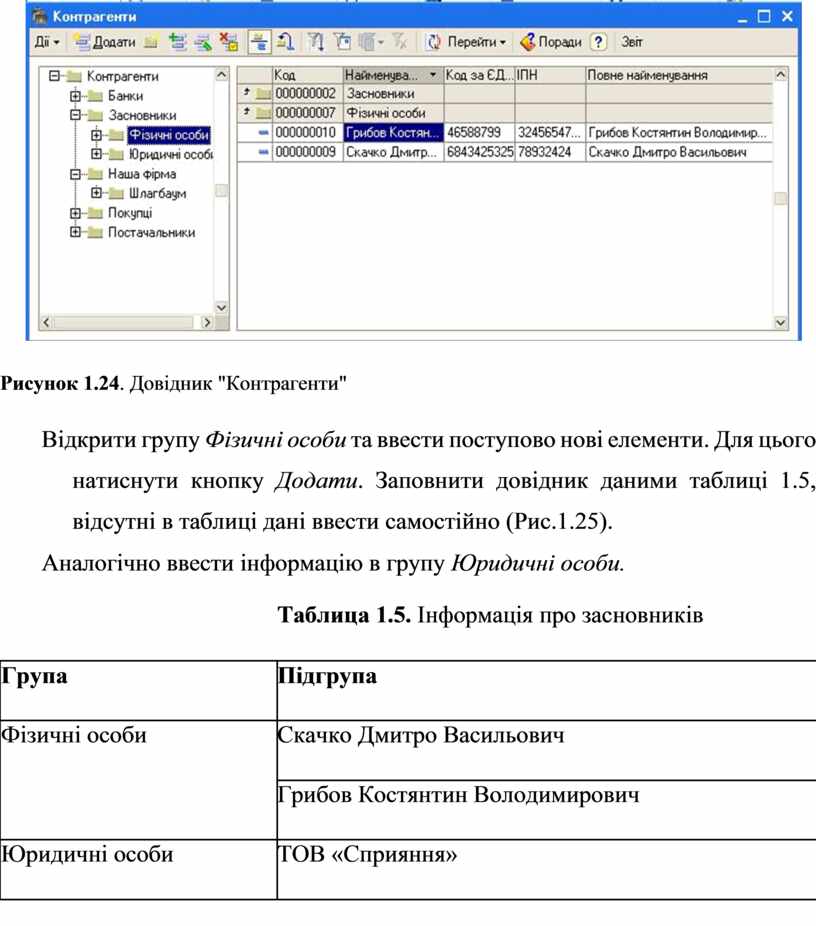Move the selected item to another group

click(x=286, y=42)
